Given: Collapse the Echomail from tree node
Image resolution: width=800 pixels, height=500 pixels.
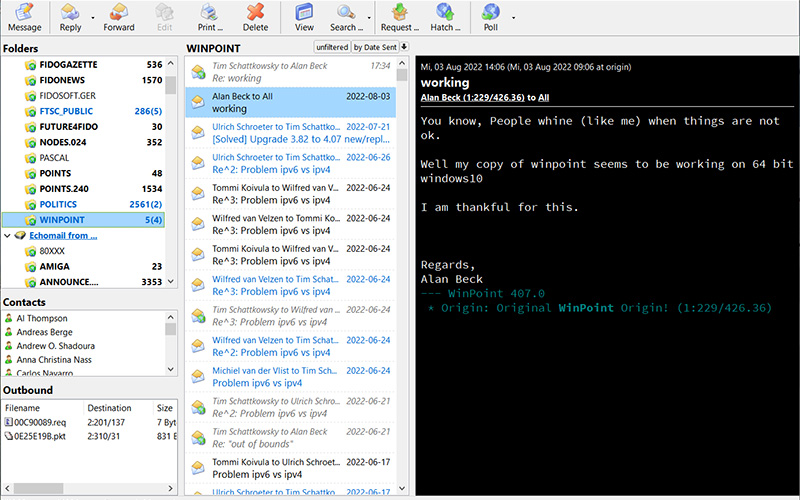Looking at the screenshot, I should click(x=7, y=236).
